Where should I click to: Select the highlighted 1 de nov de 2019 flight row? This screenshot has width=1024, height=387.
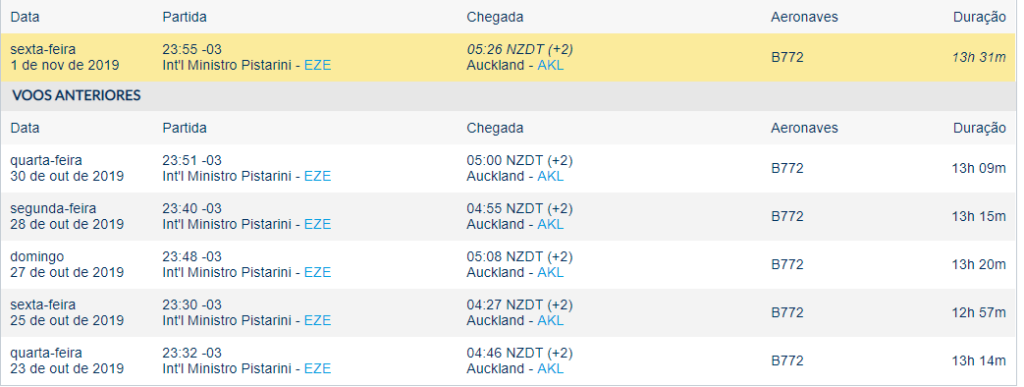(x=508, y=57)
